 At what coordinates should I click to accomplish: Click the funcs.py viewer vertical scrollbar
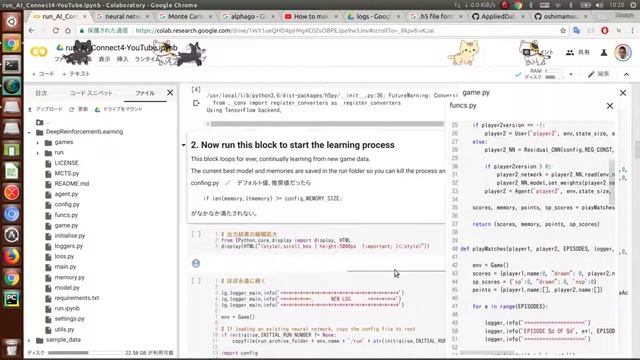[x=612, y=182]
